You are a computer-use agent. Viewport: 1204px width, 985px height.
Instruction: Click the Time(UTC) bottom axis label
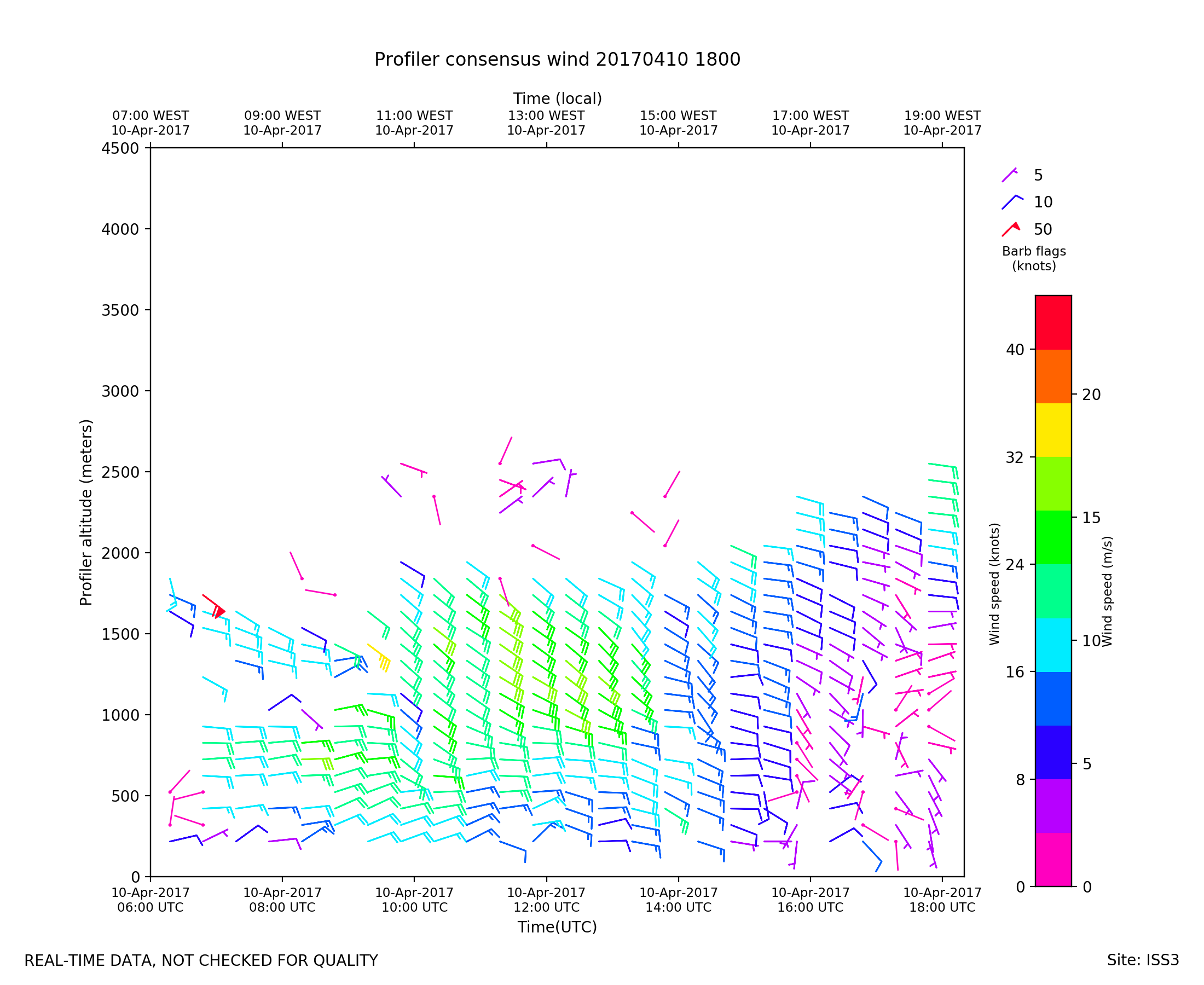pos(557,927)
